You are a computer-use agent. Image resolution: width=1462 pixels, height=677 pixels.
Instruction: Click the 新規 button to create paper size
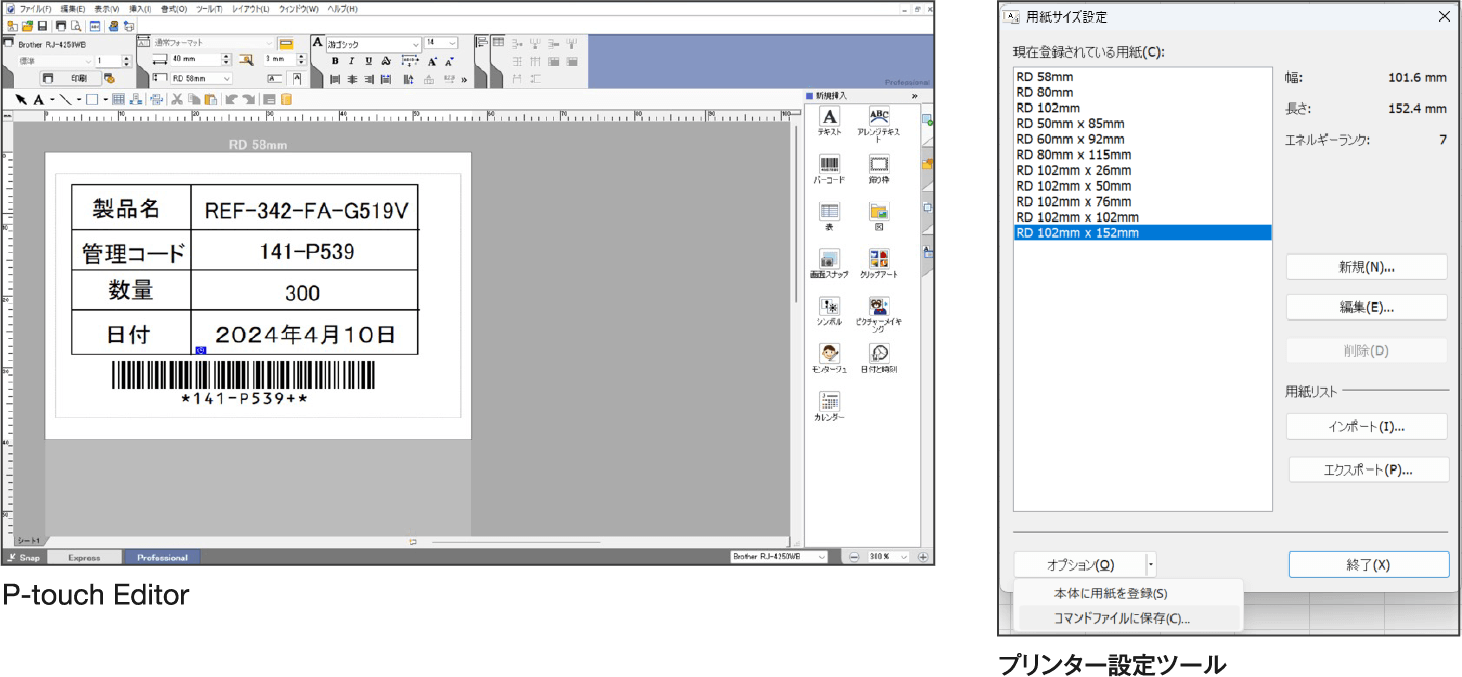[1367, 266]
